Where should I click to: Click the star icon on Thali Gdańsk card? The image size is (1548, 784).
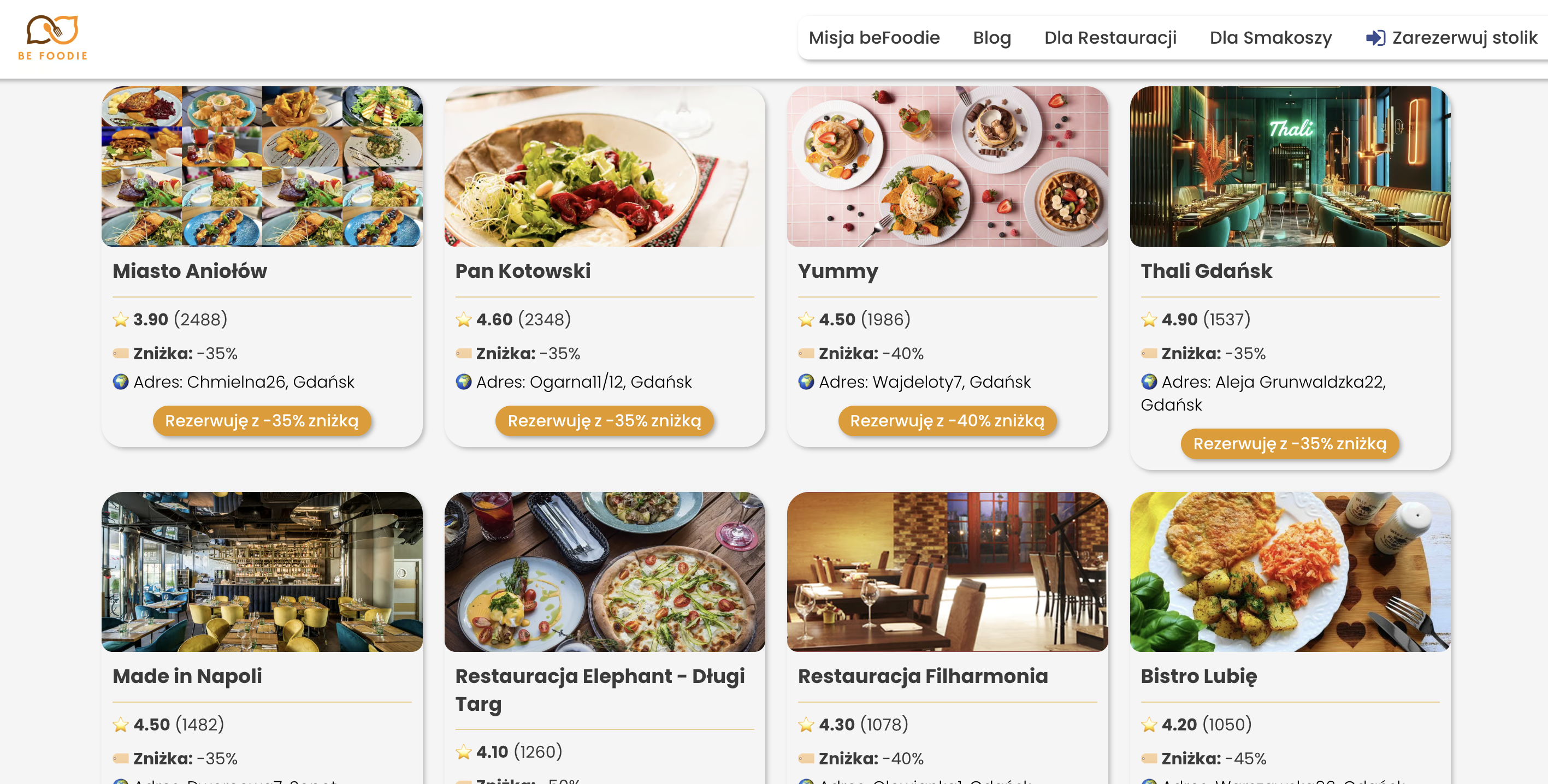pos(1149,319)
